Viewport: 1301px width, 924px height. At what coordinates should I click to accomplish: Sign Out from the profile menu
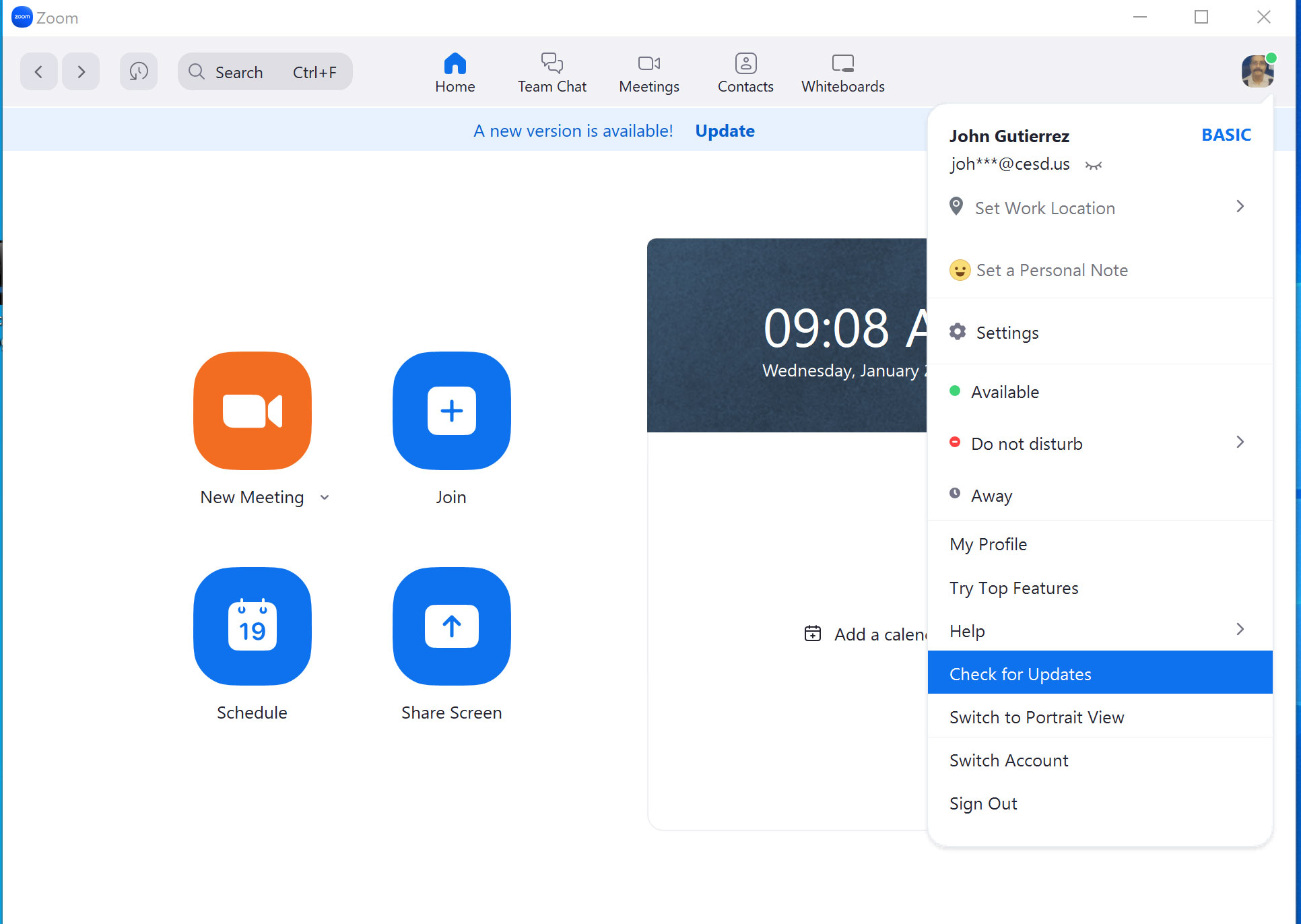pyautogui.click(x=983, y=803)
